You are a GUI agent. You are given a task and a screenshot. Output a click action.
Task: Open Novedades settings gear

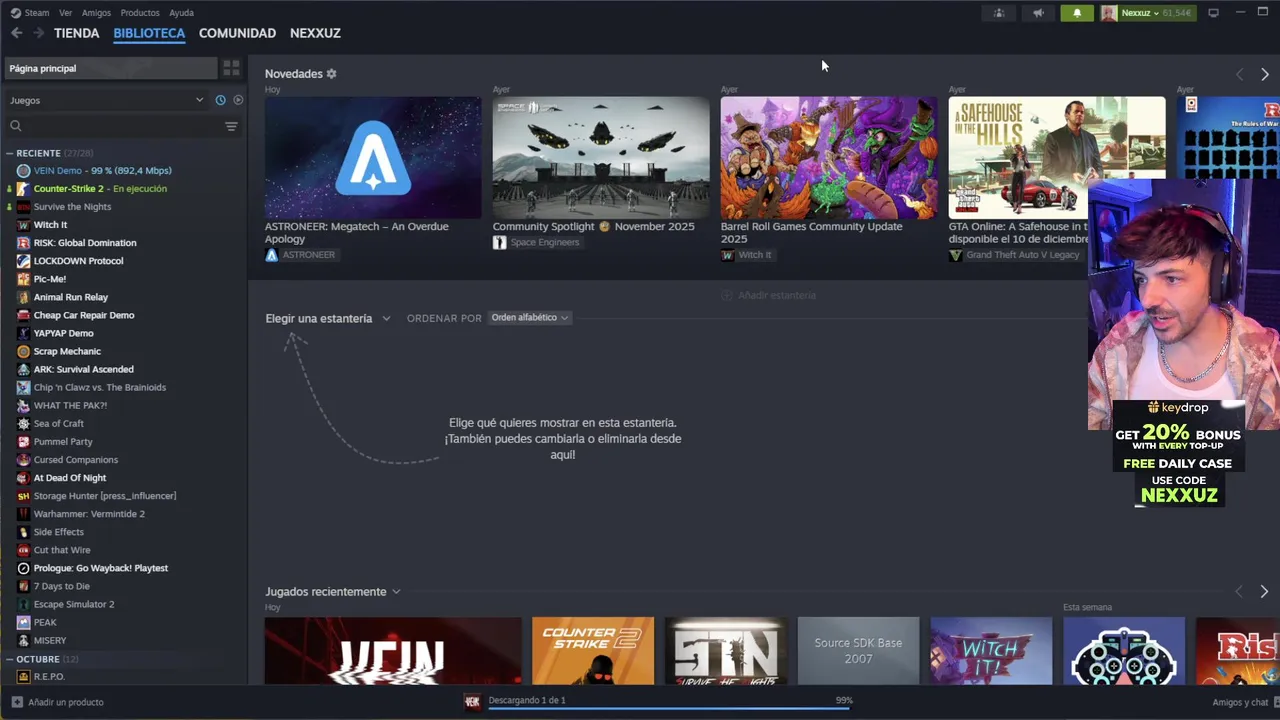click(x=331, y=74)
